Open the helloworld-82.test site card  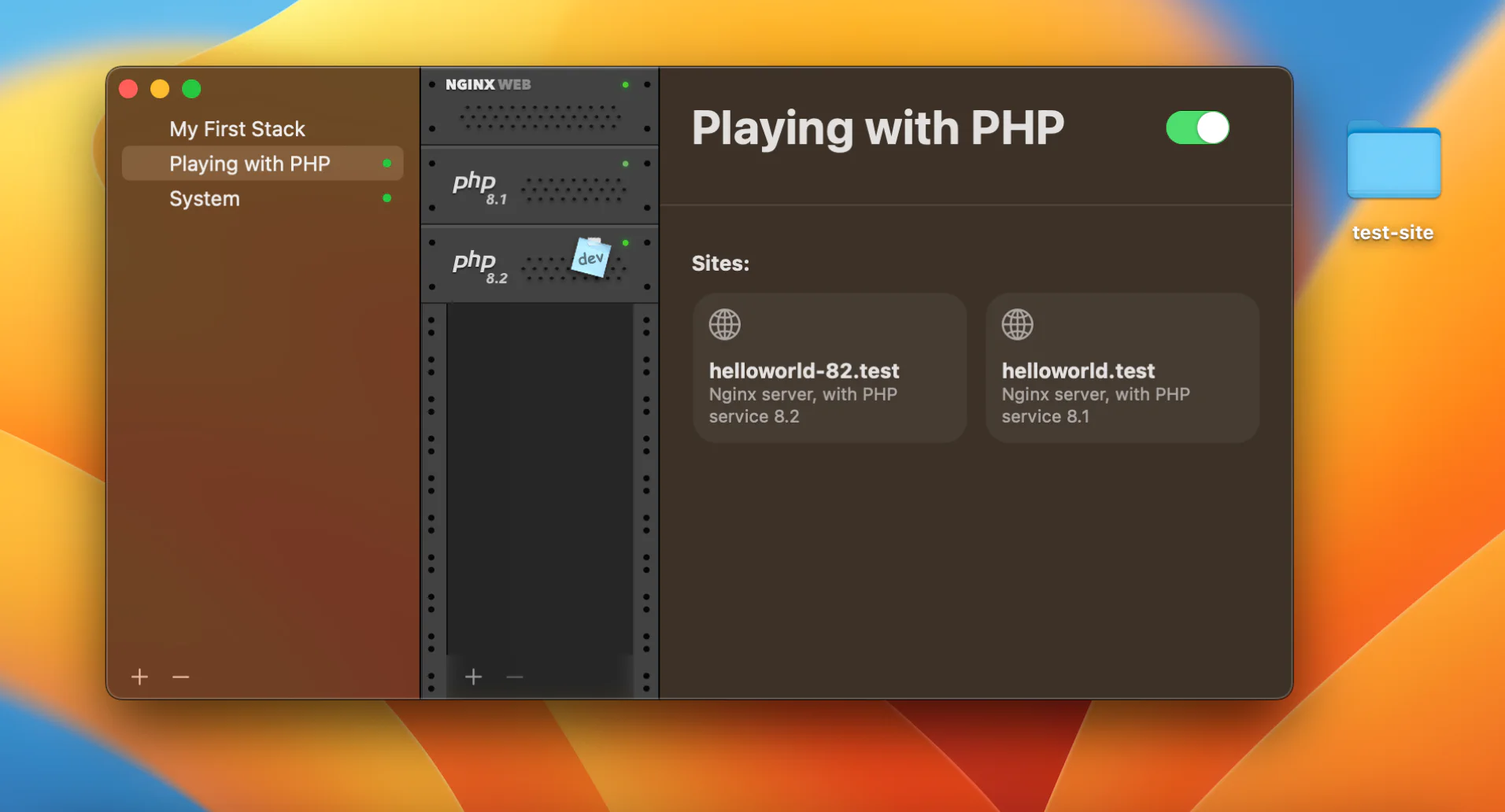click(829, 368)
